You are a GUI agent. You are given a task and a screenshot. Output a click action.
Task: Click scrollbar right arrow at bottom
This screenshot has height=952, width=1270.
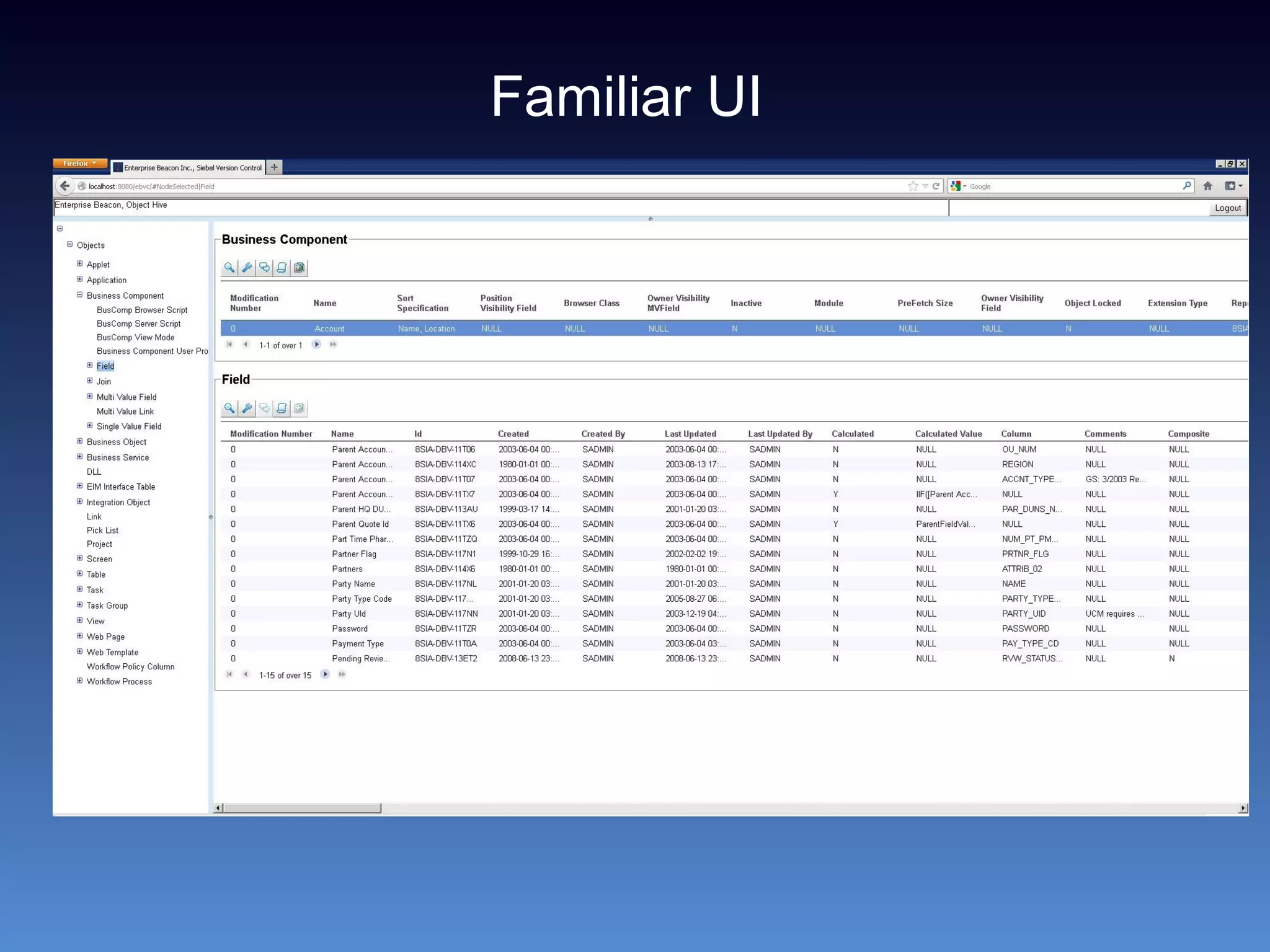pos(1243,808)
